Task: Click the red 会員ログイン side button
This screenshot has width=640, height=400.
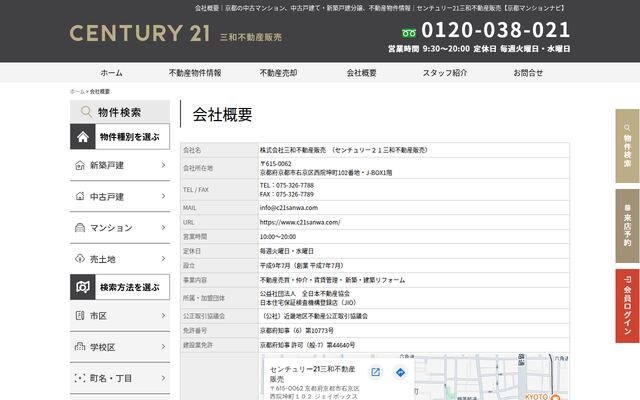Action: [x=627, y=306]
